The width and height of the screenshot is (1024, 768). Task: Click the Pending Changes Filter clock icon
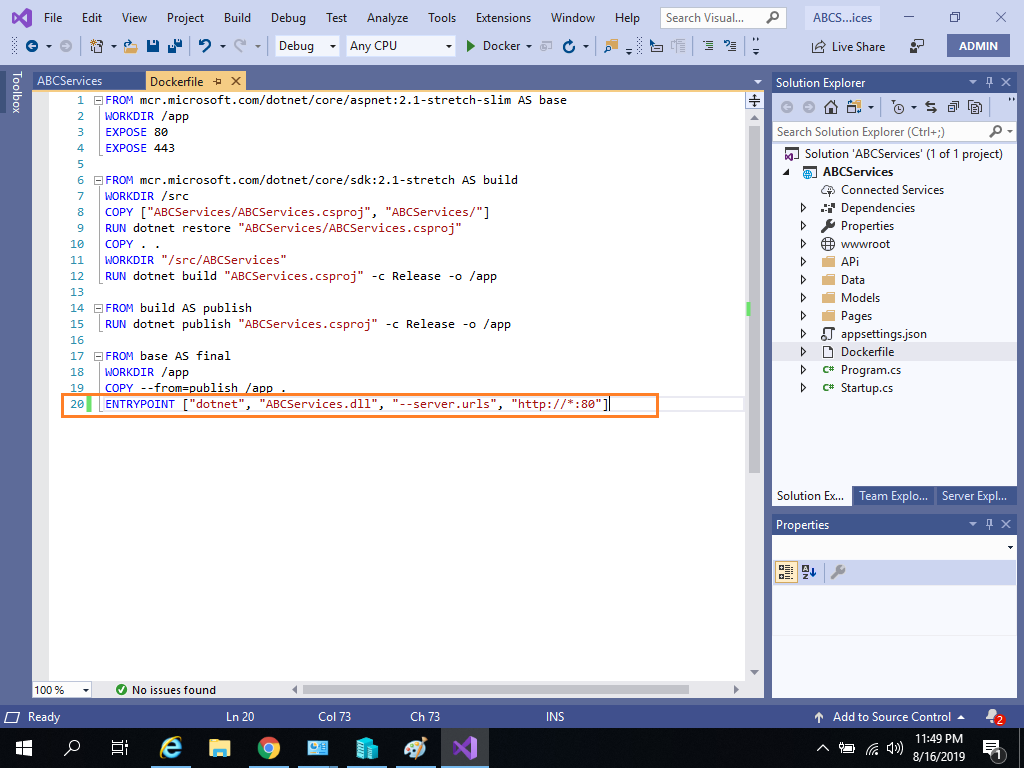click(899, 107)
